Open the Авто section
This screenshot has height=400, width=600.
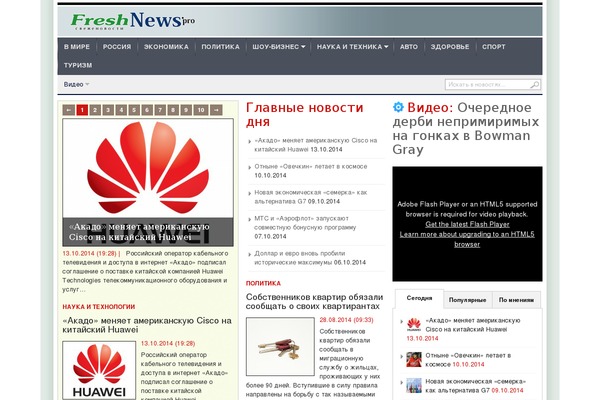click(409, 47)
